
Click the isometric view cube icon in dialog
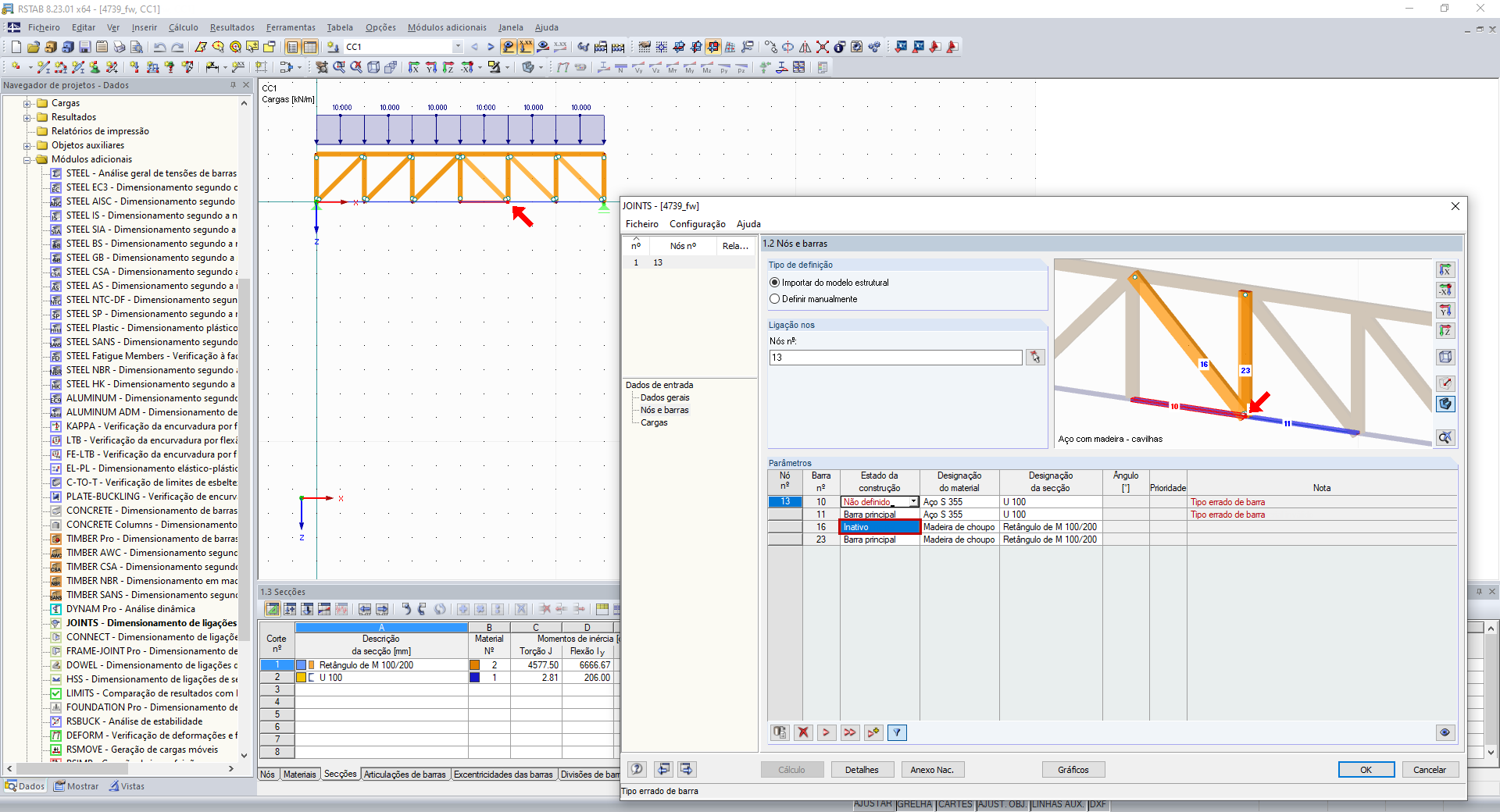tap(1445, 357)
